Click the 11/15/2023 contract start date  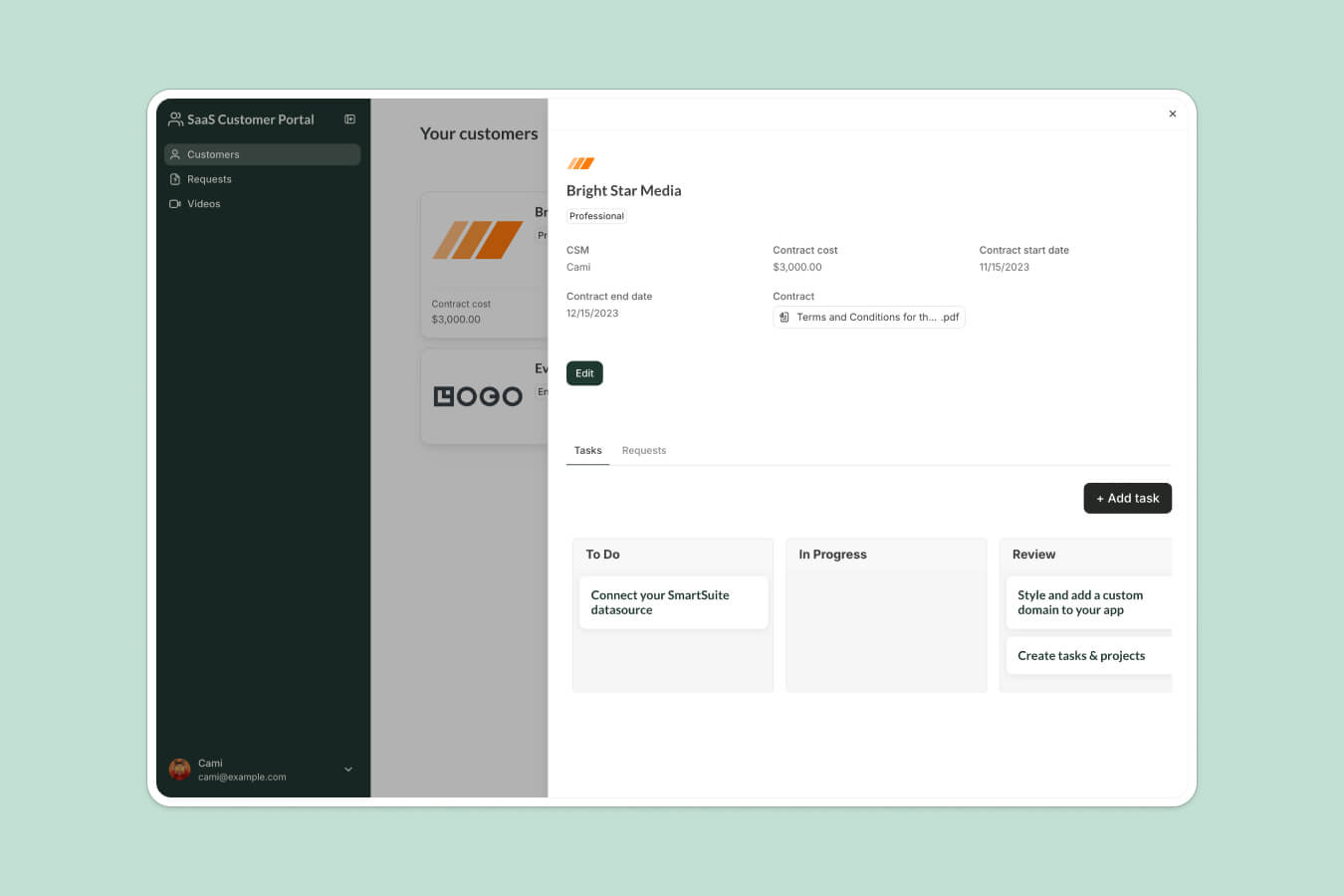[x=1005, y=267]
